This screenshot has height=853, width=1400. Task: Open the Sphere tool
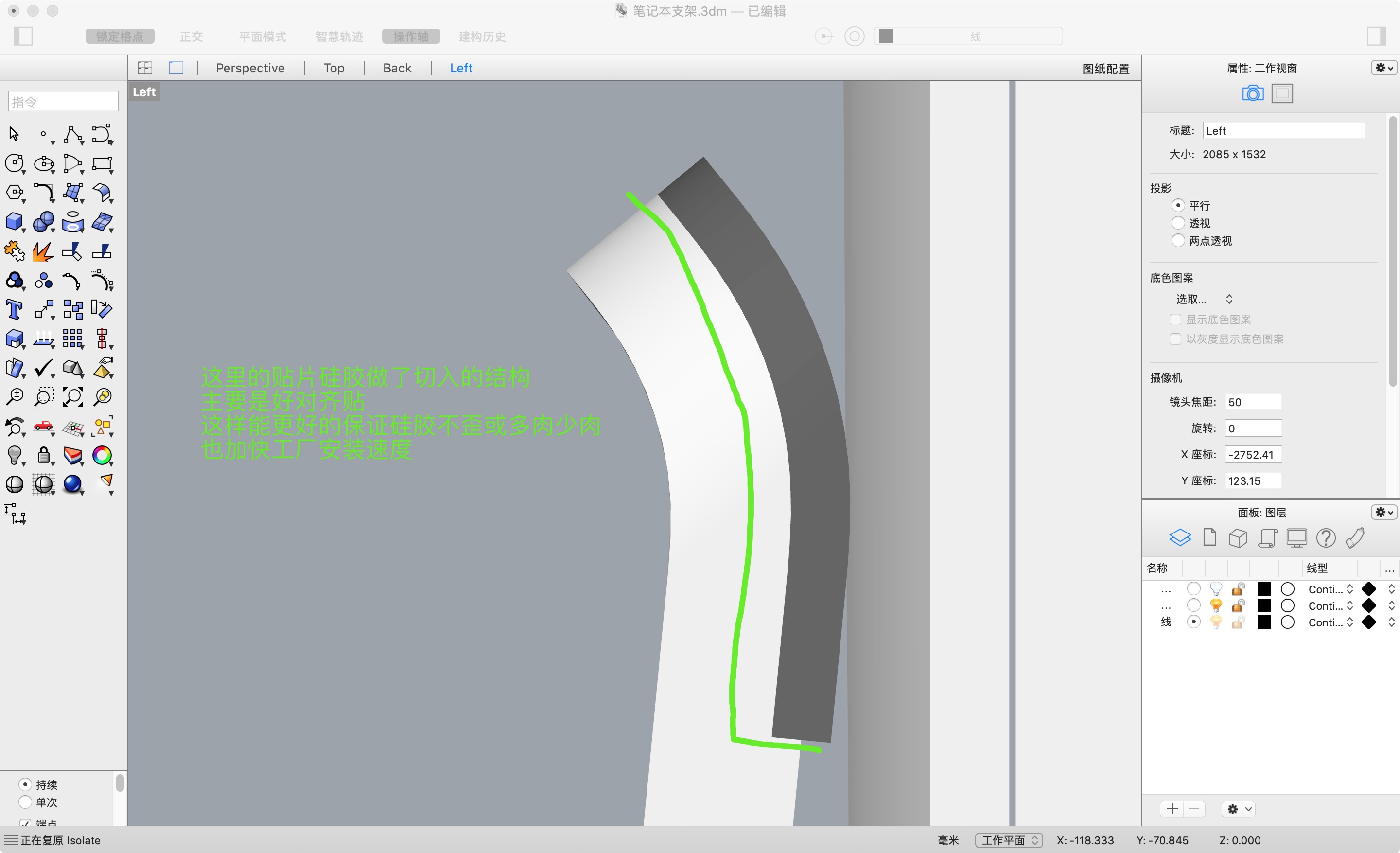[x=44, y=222]
